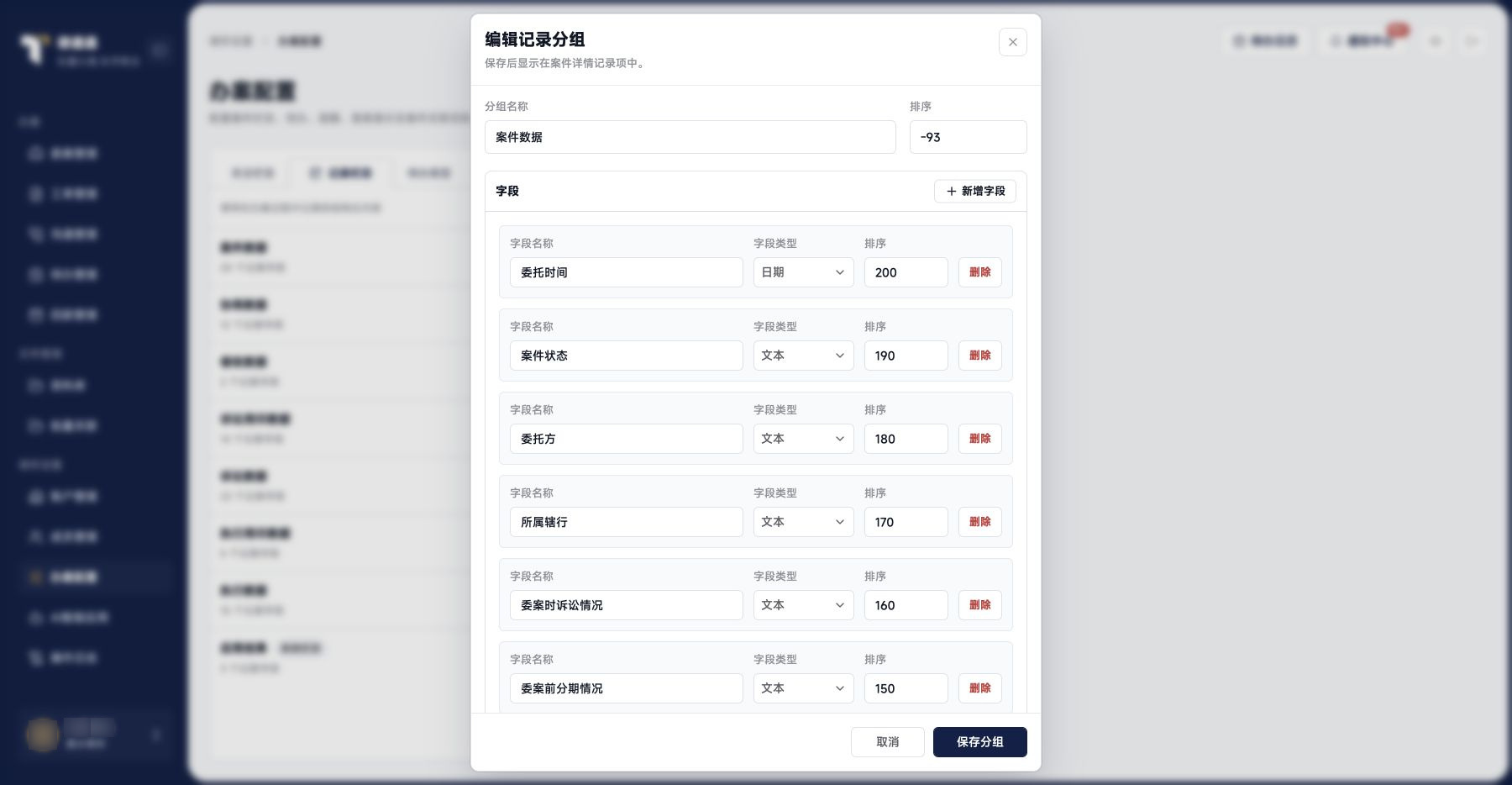Edit the group 排序 field -93
Image resolution: width=1512 pixels, height=785 pixels.
[x=968, y=137]
